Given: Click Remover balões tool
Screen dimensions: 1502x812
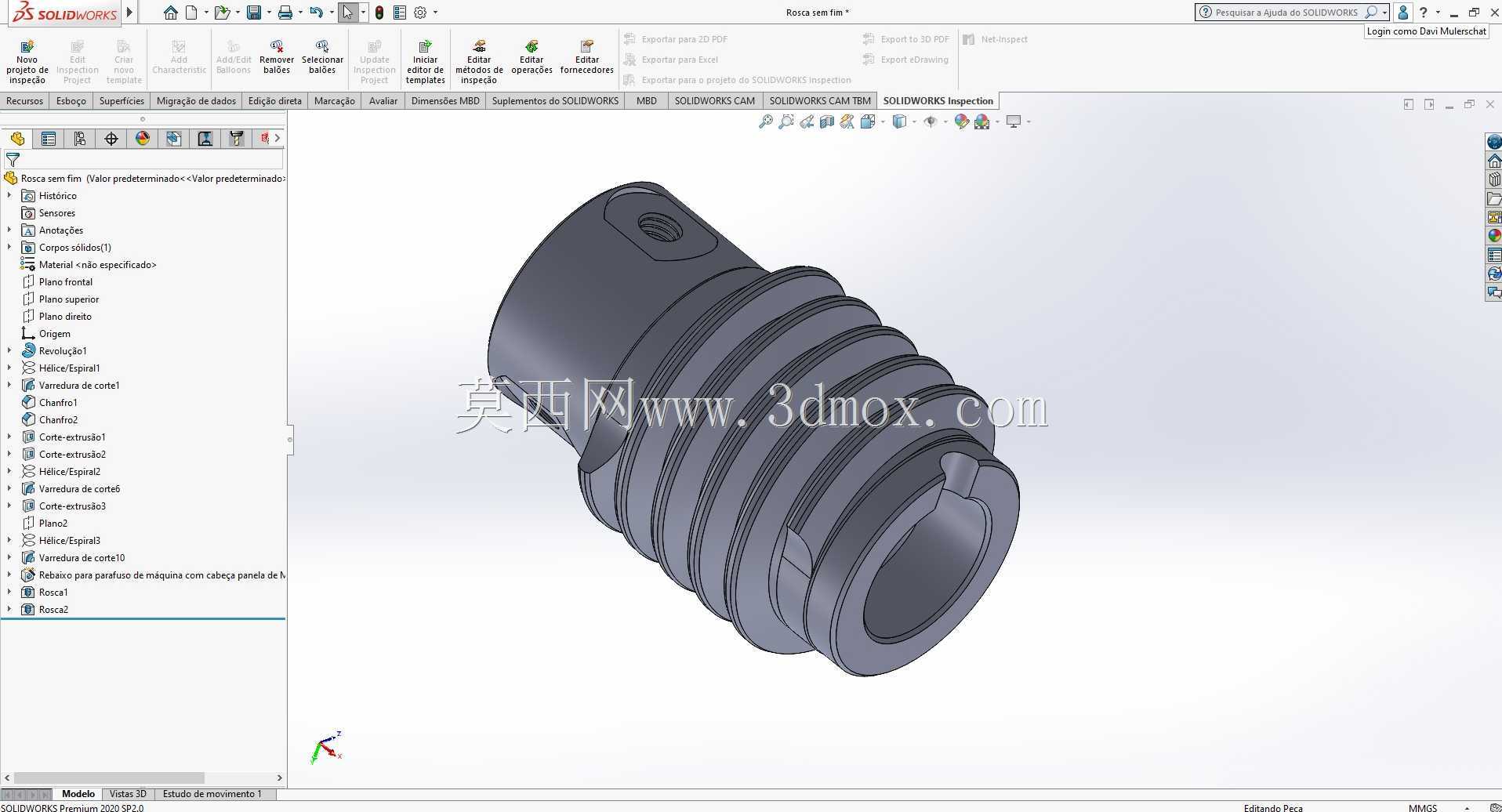Looking at the screenshot, I should click(x=276, y=58).
